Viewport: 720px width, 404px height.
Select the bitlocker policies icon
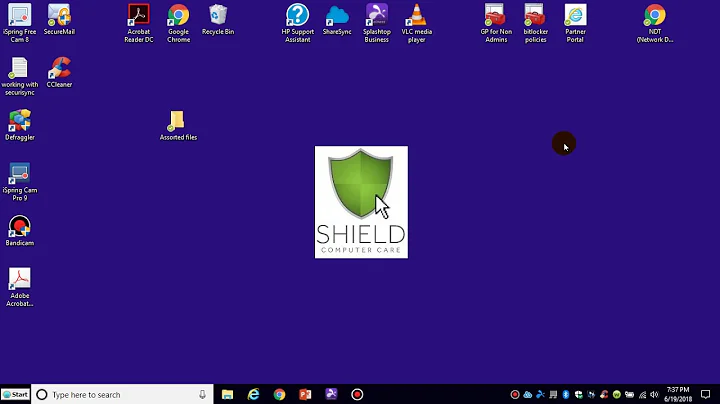(535, 23)
